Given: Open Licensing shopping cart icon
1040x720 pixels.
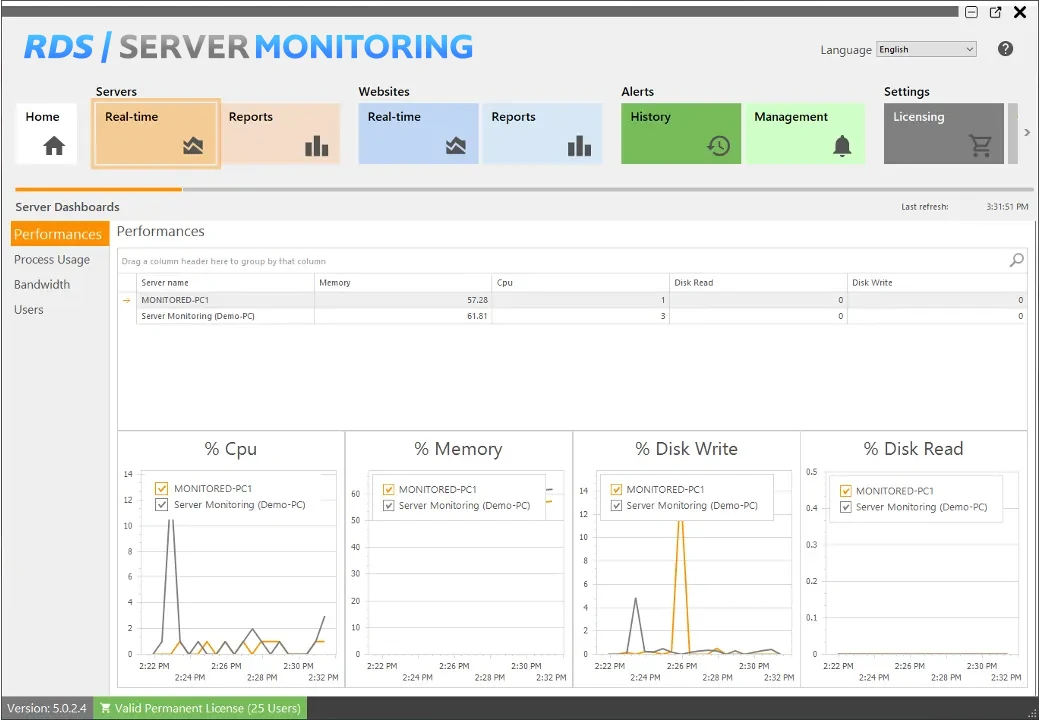Looking at the screenshot, I should [980, 146].
